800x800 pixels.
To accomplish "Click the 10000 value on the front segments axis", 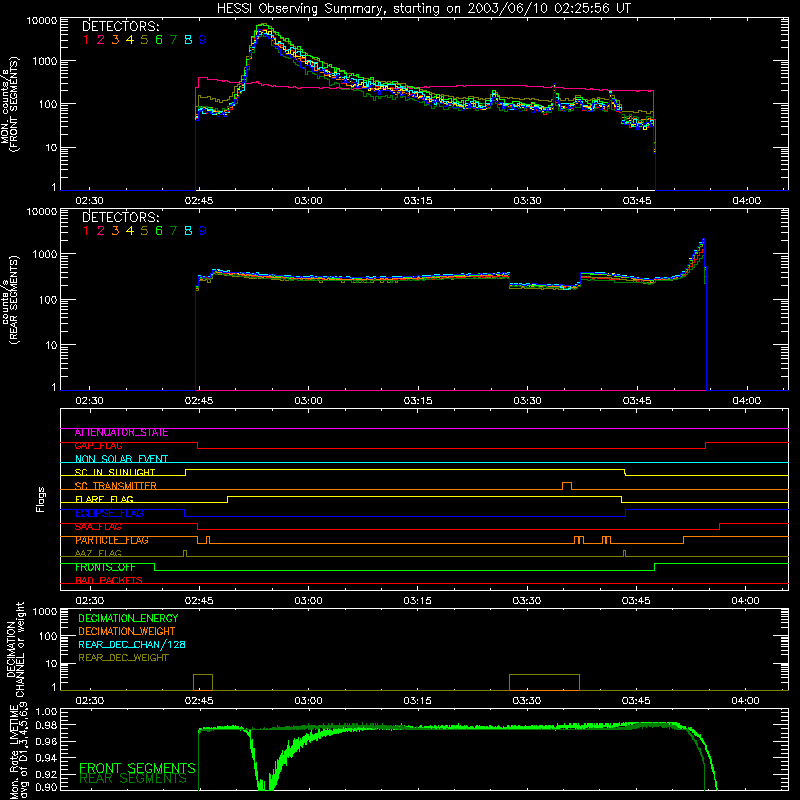I will click(42, 20).
